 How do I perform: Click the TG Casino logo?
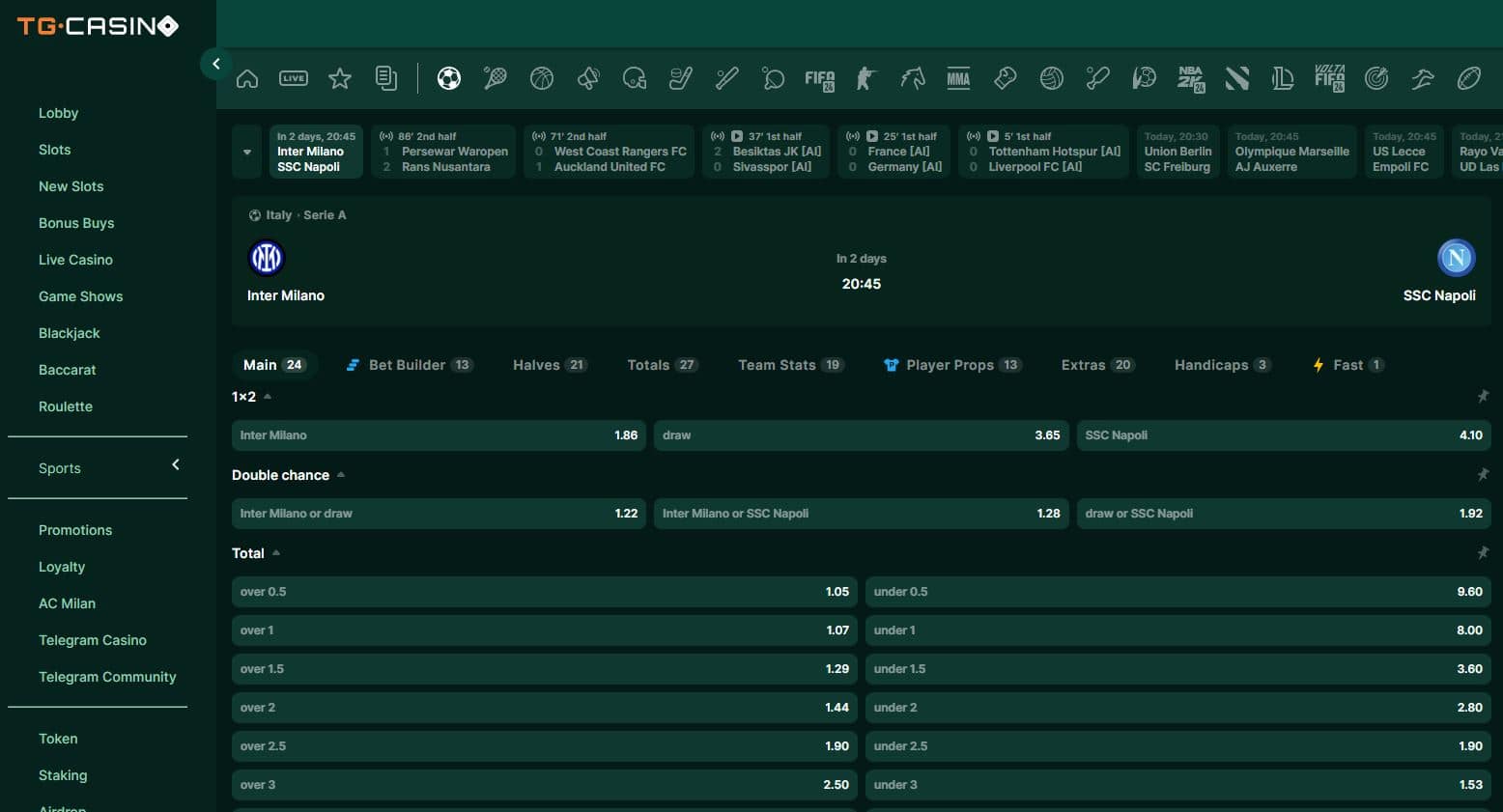click(x=99, y=26)
